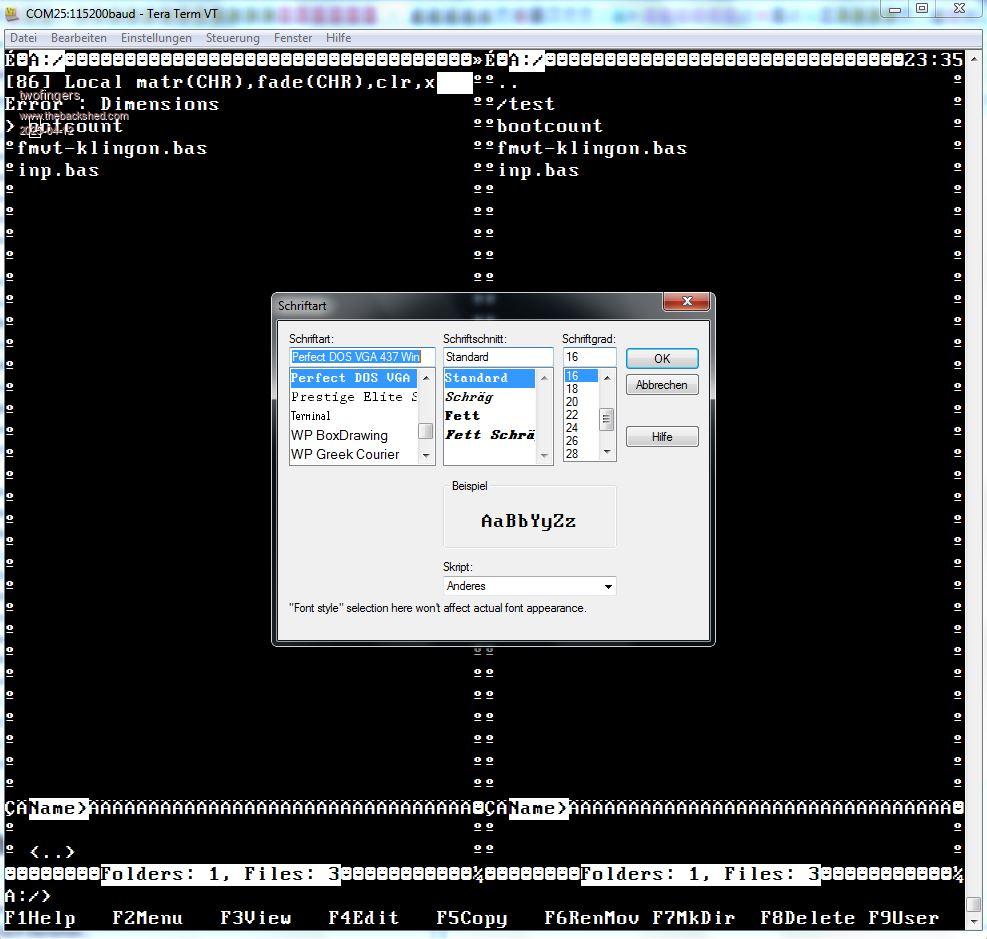Click OK in the font dialog
987x939 pixels.
(x=662, y=358)
